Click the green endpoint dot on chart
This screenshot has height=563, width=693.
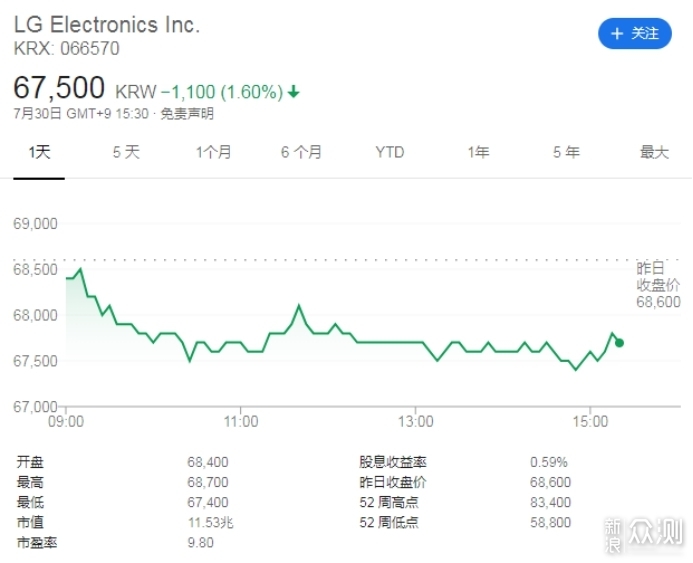620,343
